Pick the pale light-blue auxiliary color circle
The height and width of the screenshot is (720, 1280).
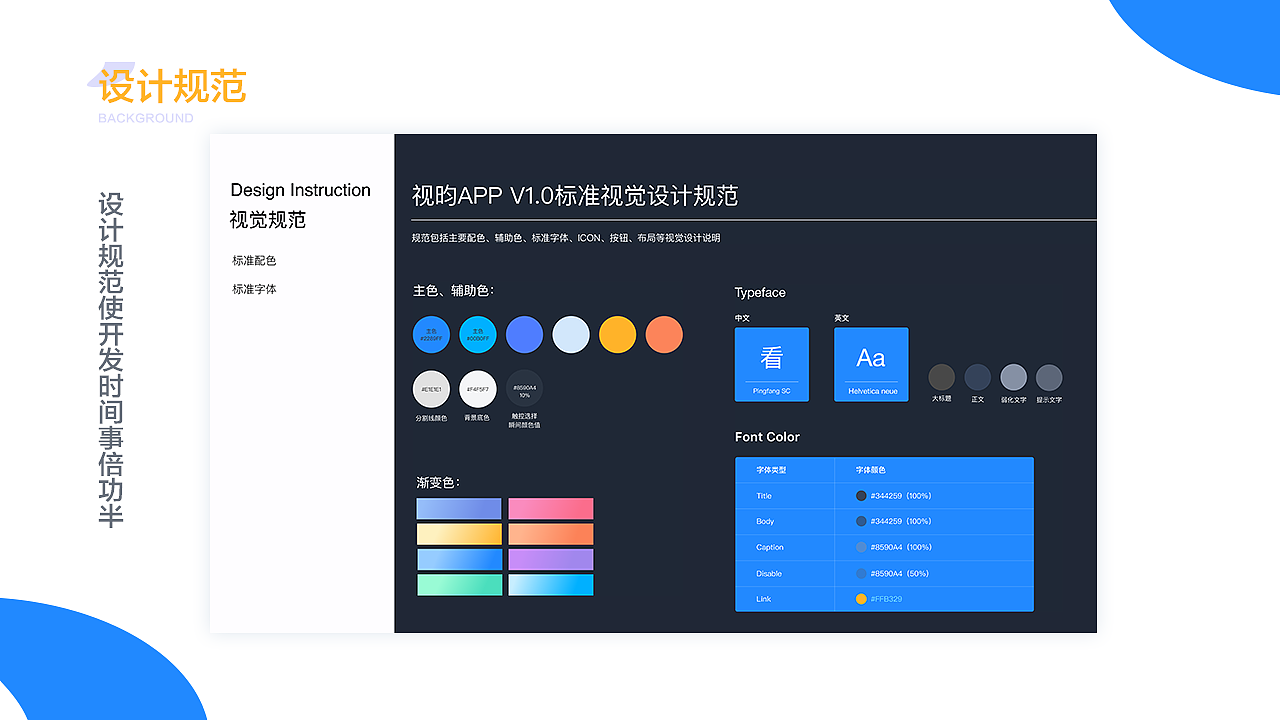571,334
